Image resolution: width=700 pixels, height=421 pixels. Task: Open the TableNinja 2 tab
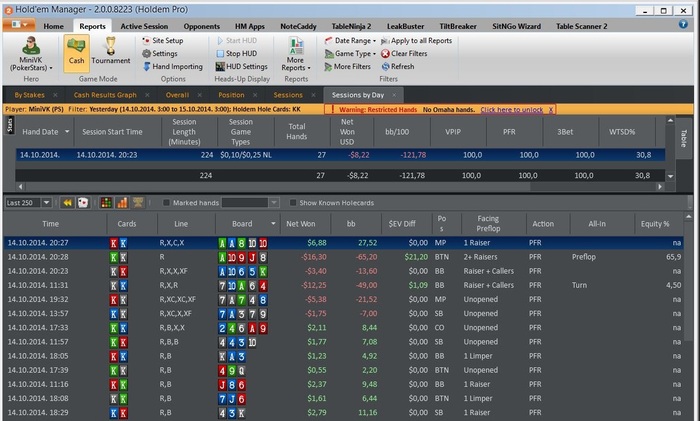point(351,26)
